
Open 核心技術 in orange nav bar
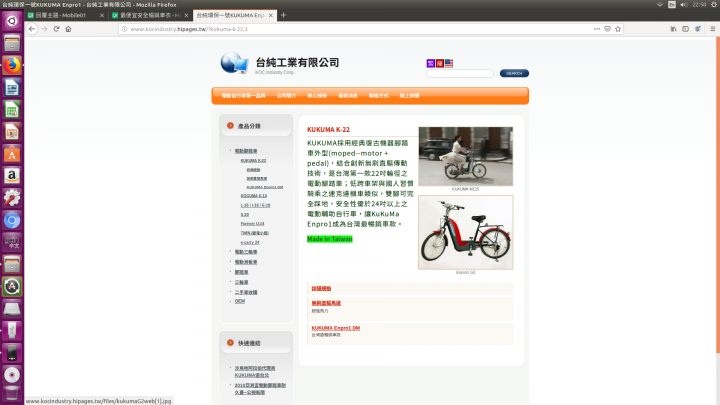(x=317, y=96)
